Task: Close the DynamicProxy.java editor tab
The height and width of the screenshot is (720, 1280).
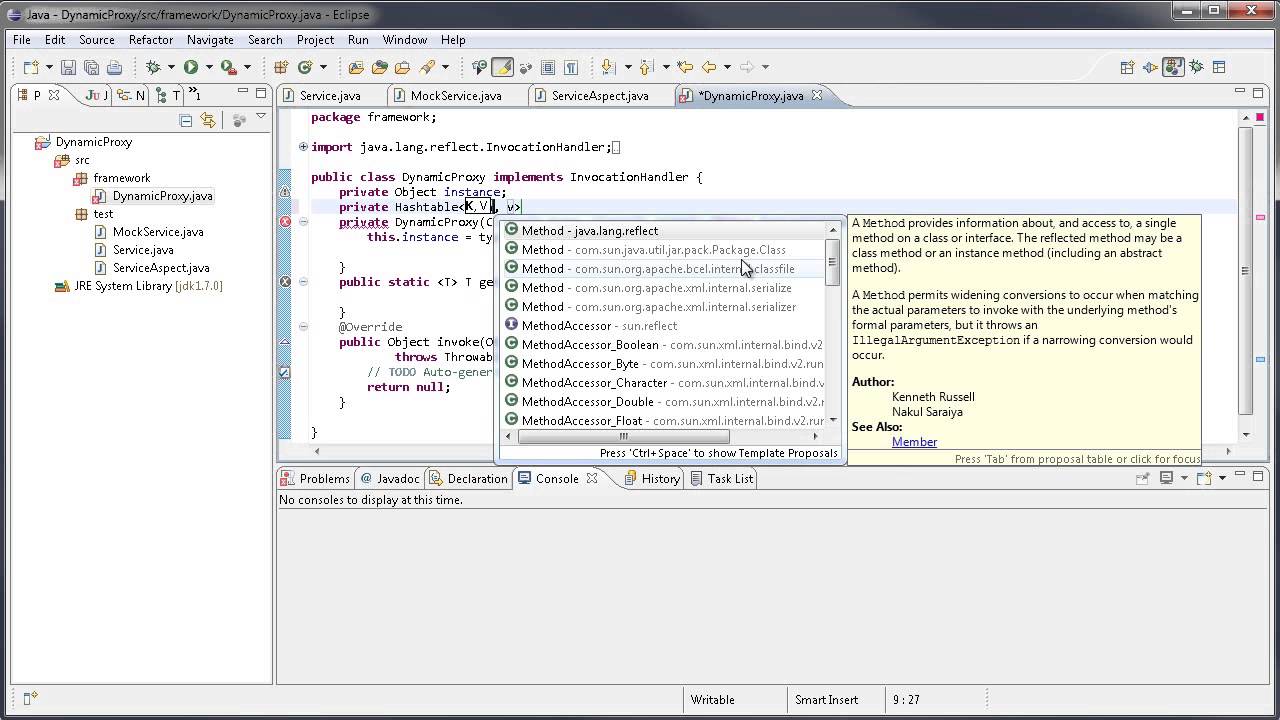Action: tap(816, 95)
